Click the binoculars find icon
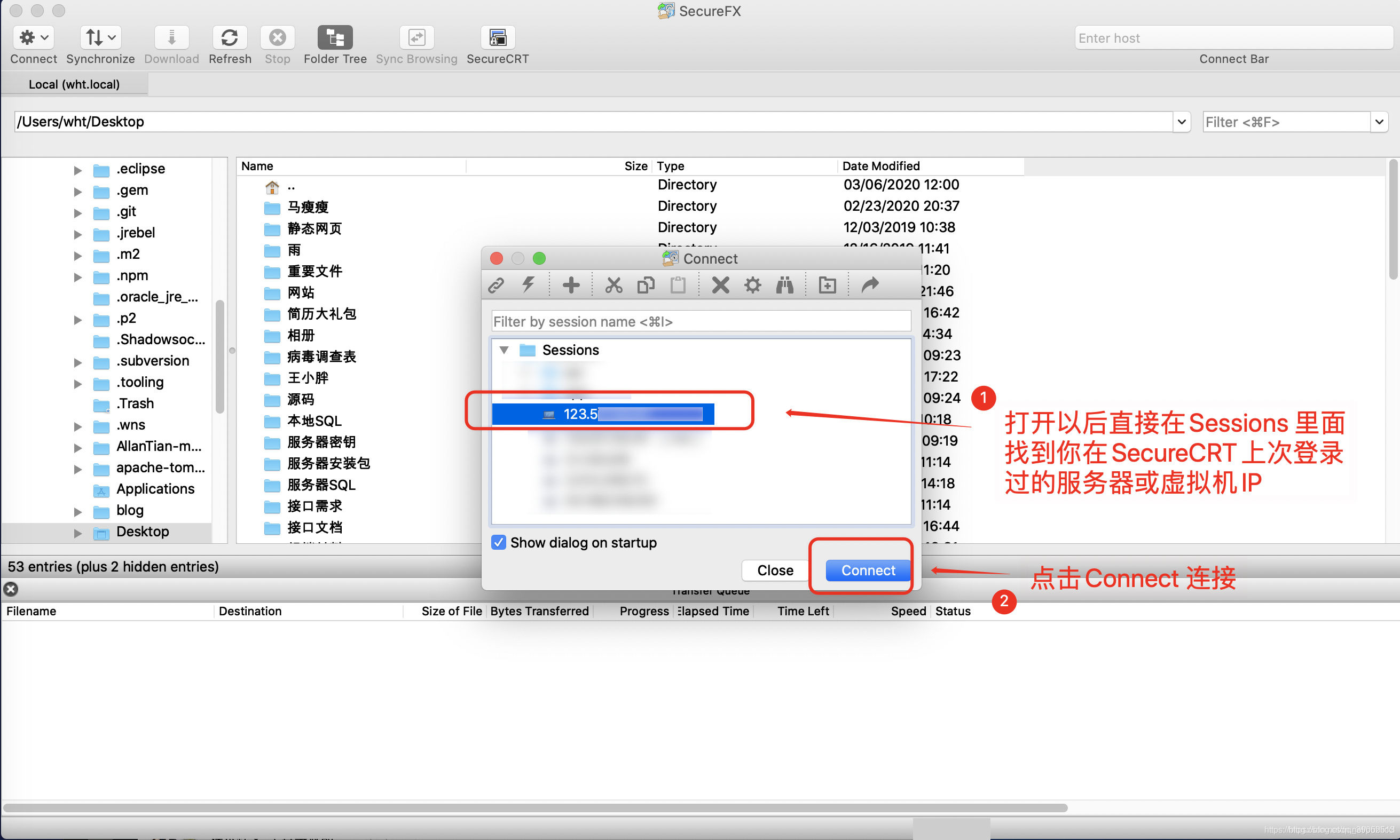Viewport: 1400px width, 840px height. pos(784,285)
